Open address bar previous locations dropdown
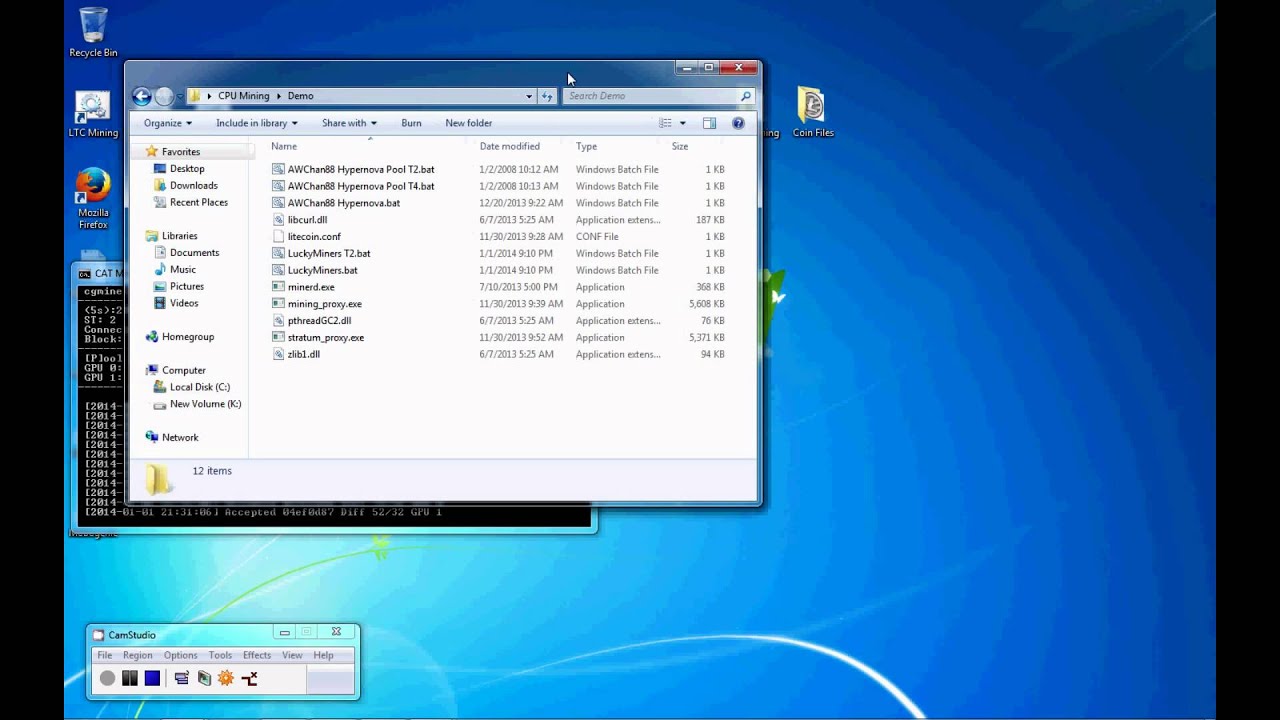Viewport: 1280px width, 720px height. (529, 96)
